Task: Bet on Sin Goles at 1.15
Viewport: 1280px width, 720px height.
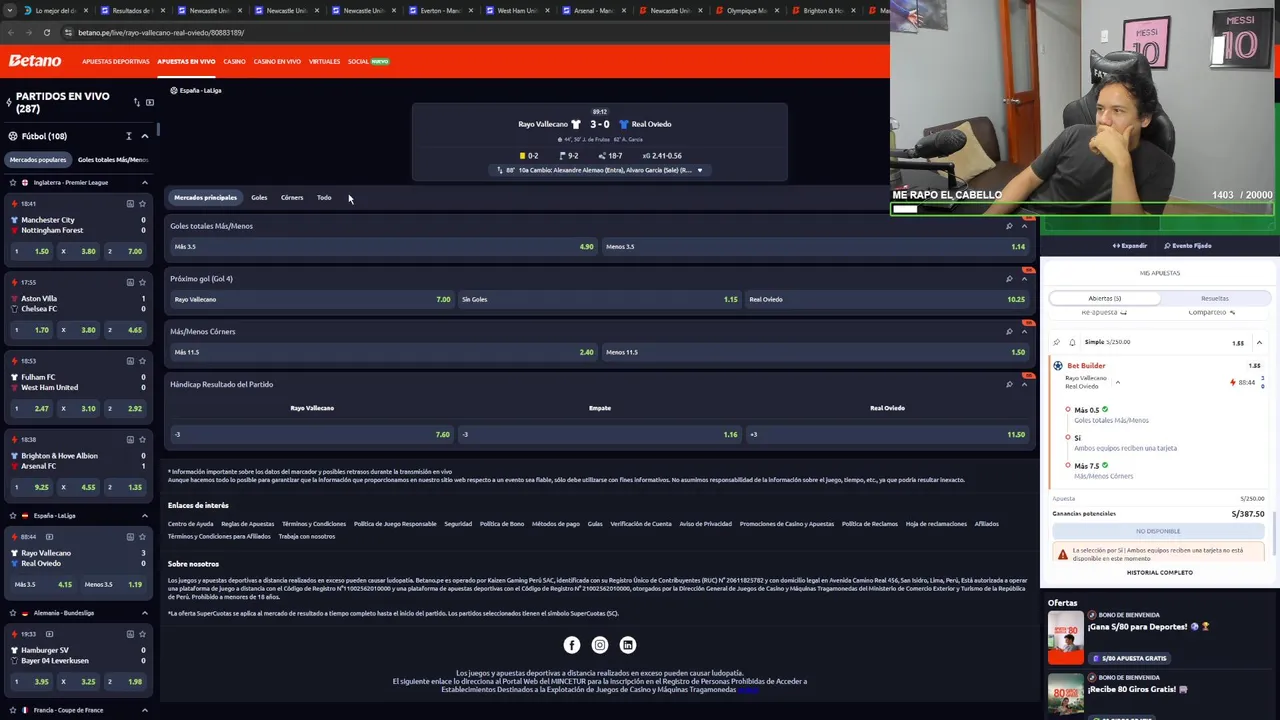Action: pyautogui.click(x=599, y=299)
